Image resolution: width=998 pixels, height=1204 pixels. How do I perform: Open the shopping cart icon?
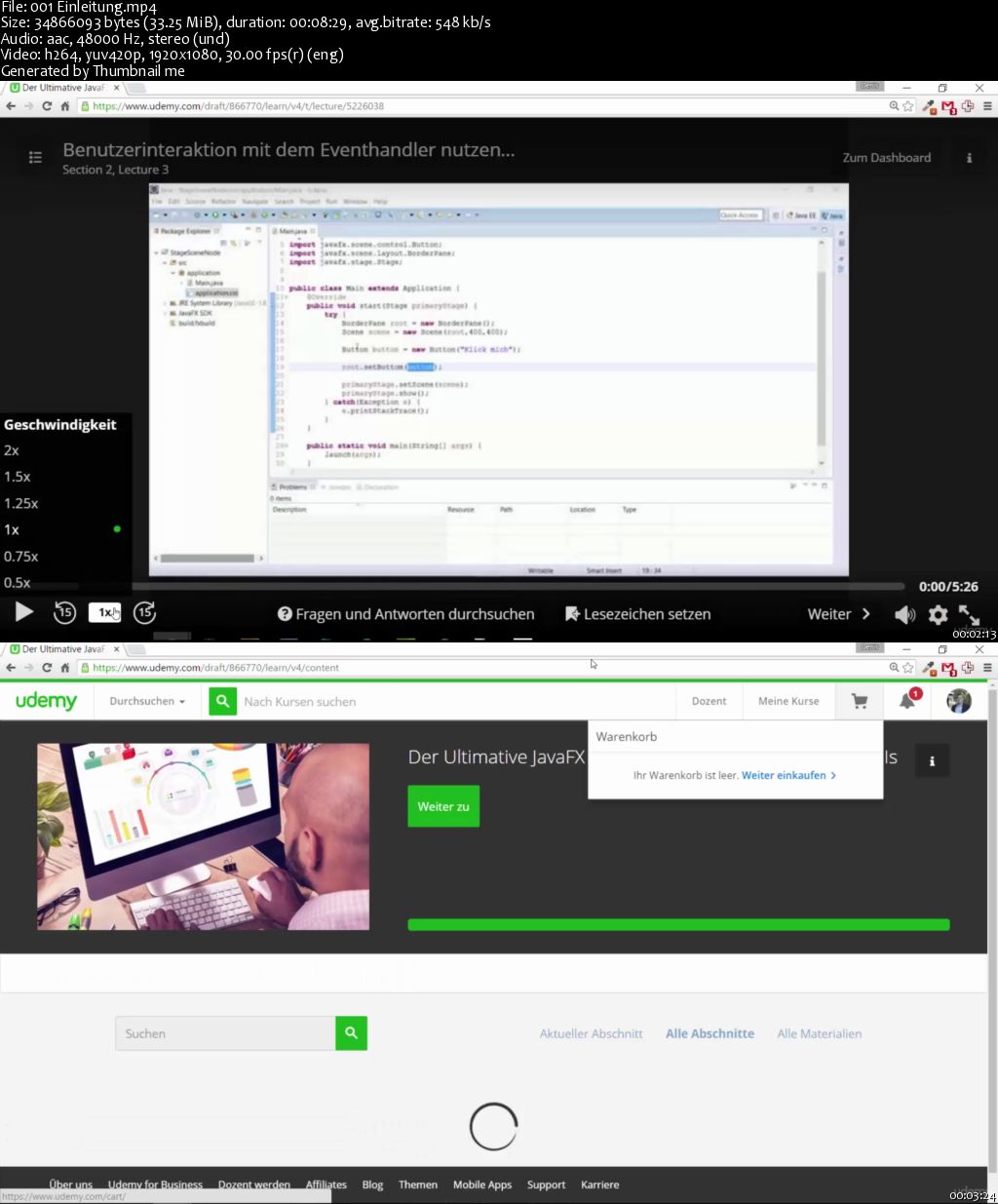(x=860, y=701)
